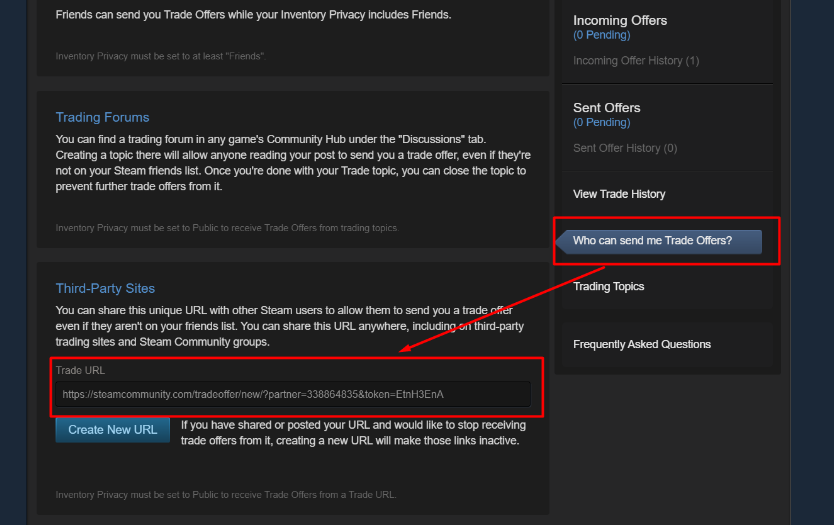
Task: Click the Trading Forums description paragraph
Action: pos(293,163)
